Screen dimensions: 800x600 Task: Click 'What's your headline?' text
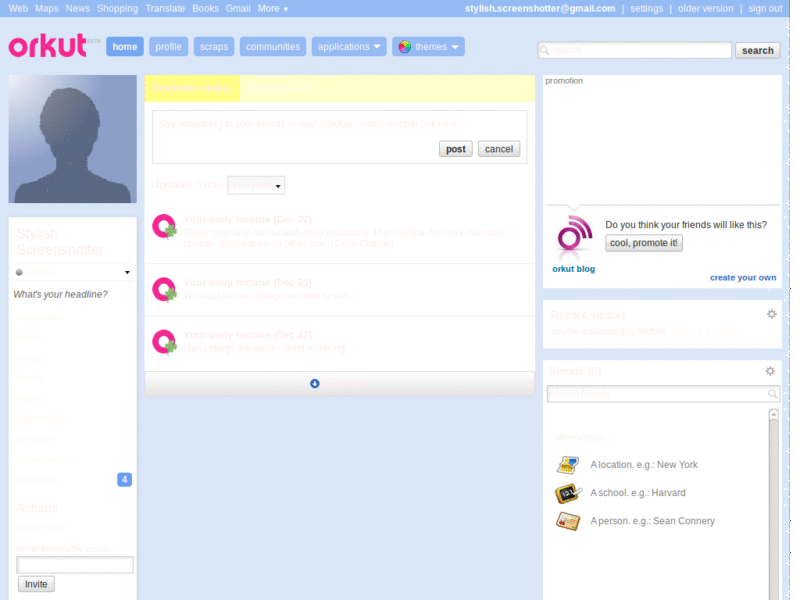click(60, 294)
